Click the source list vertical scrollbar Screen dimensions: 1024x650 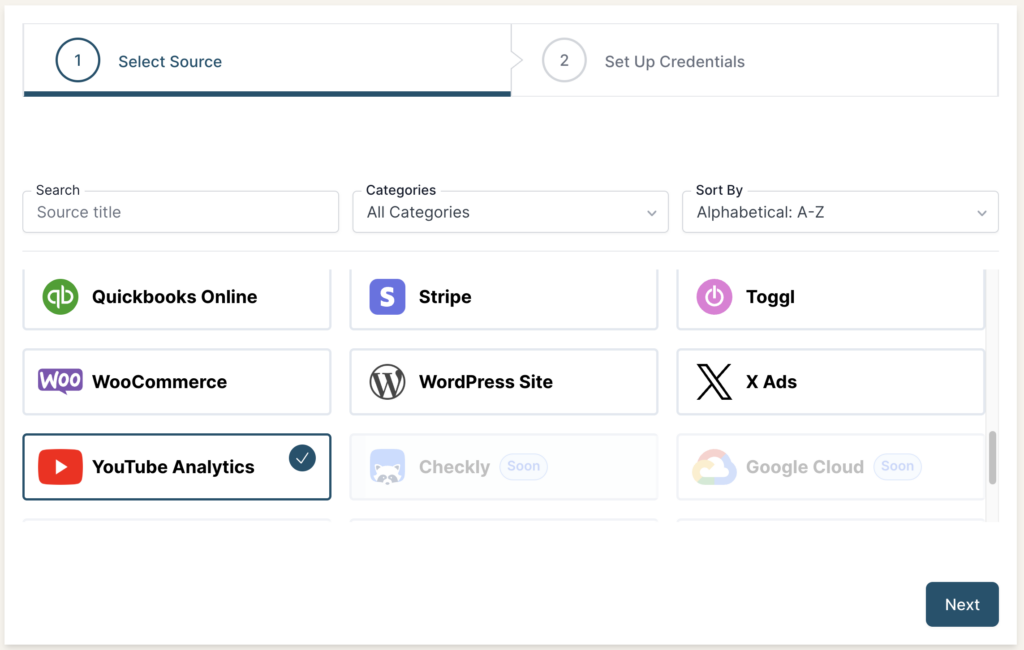point(992,458)
